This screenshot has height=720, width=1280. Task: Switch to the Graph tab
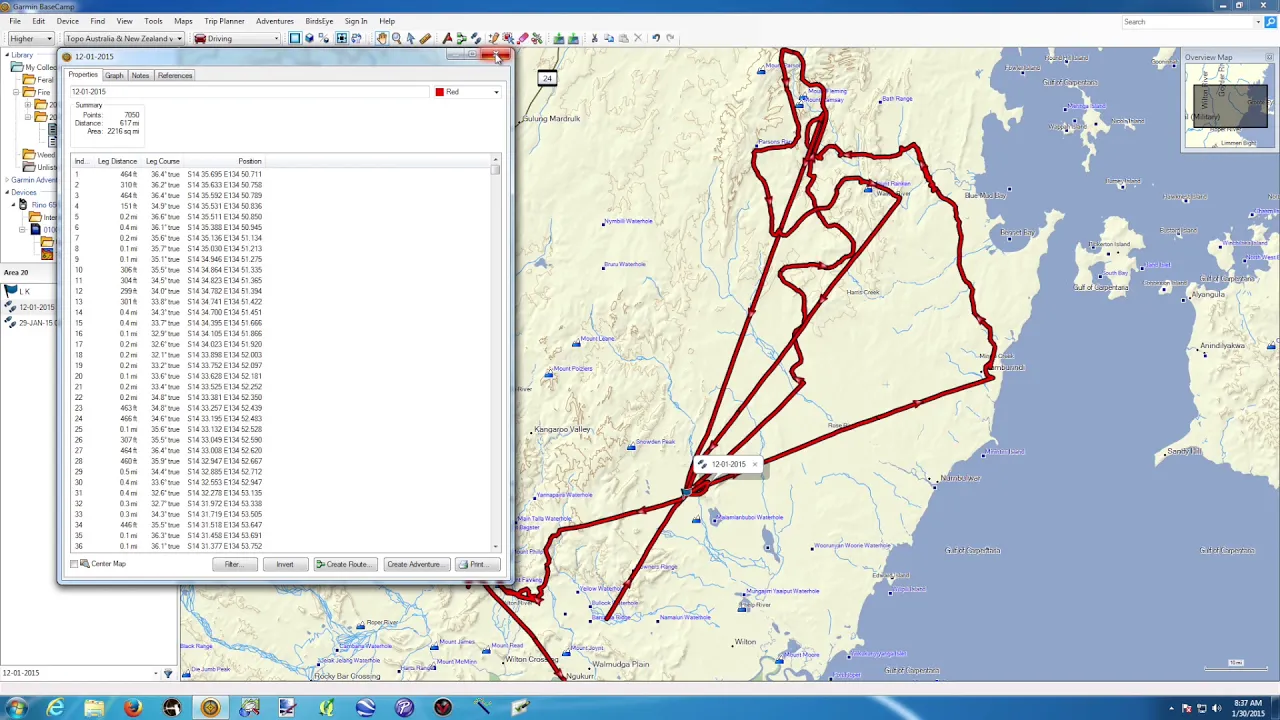(114, 76)
